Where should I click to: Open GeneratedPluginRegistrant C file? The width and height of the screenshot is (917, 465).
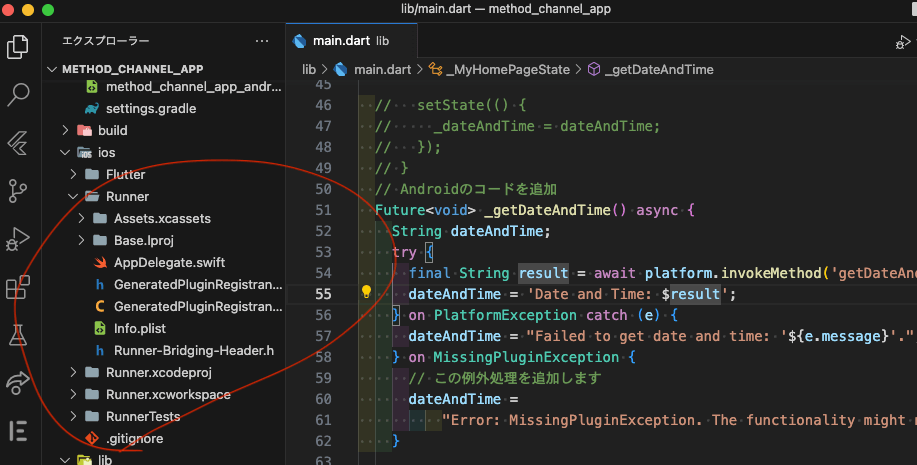198,306
